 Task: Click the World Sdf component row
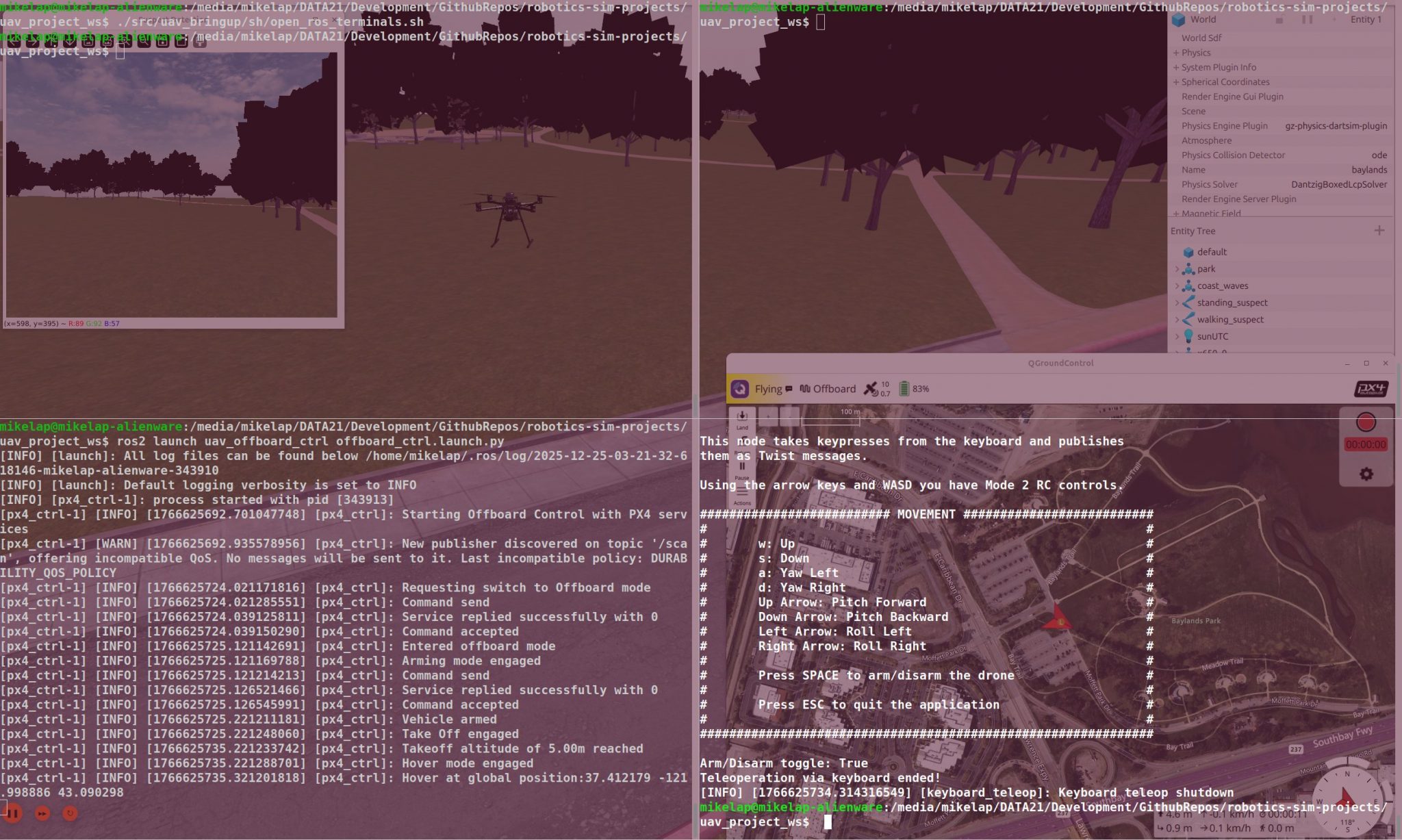click(x=1280, y=38)
